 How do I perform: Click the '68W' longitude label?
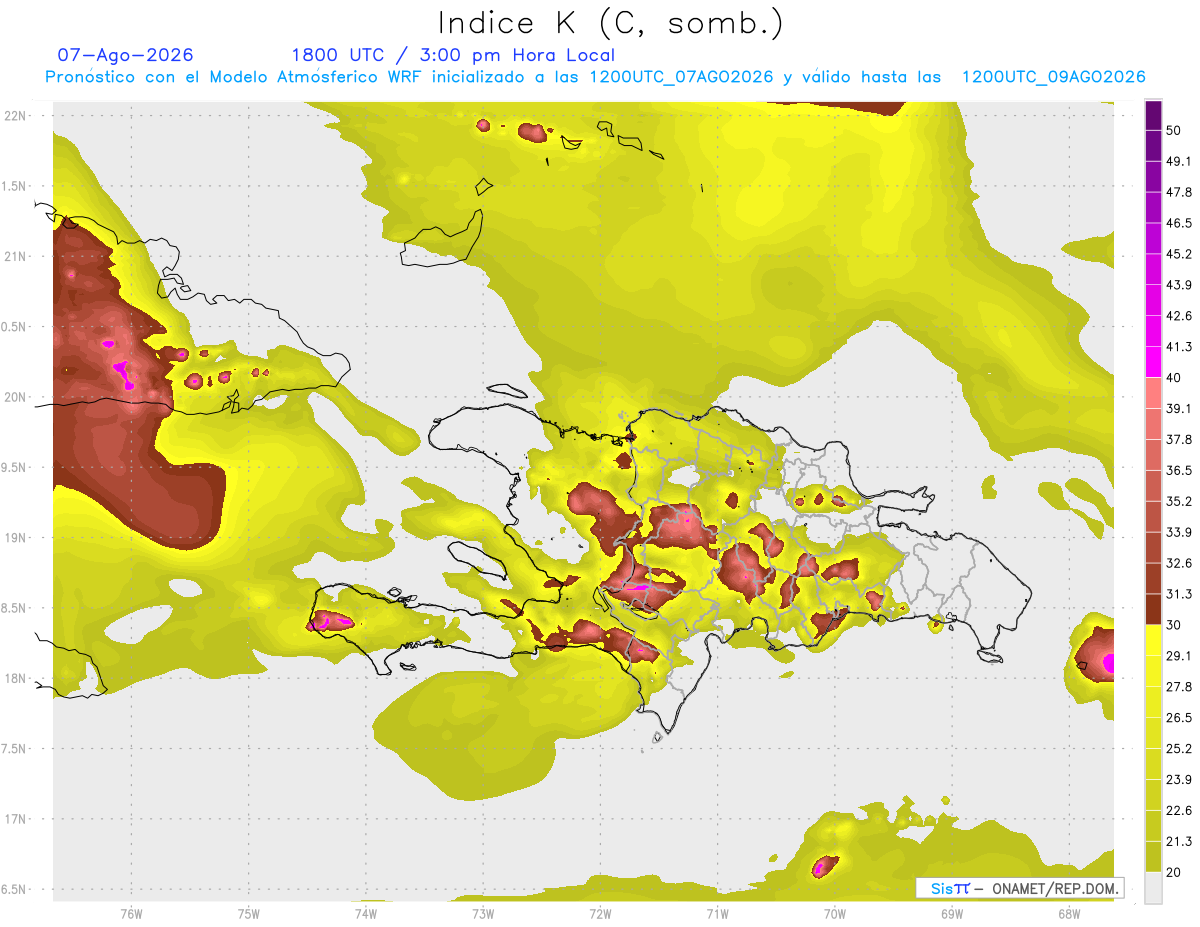tap(1069, 914)
